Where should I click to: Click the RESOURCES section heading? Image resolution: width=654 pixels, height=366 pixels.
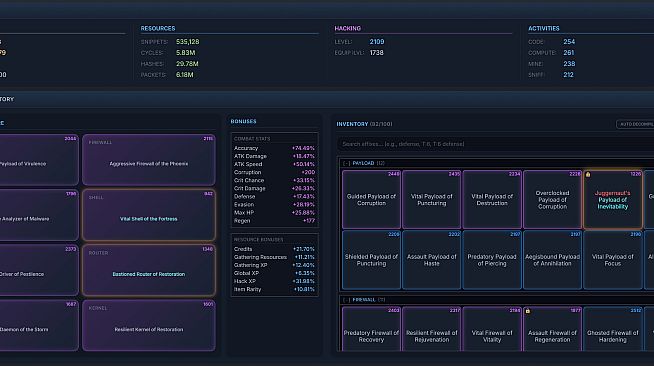158,28
